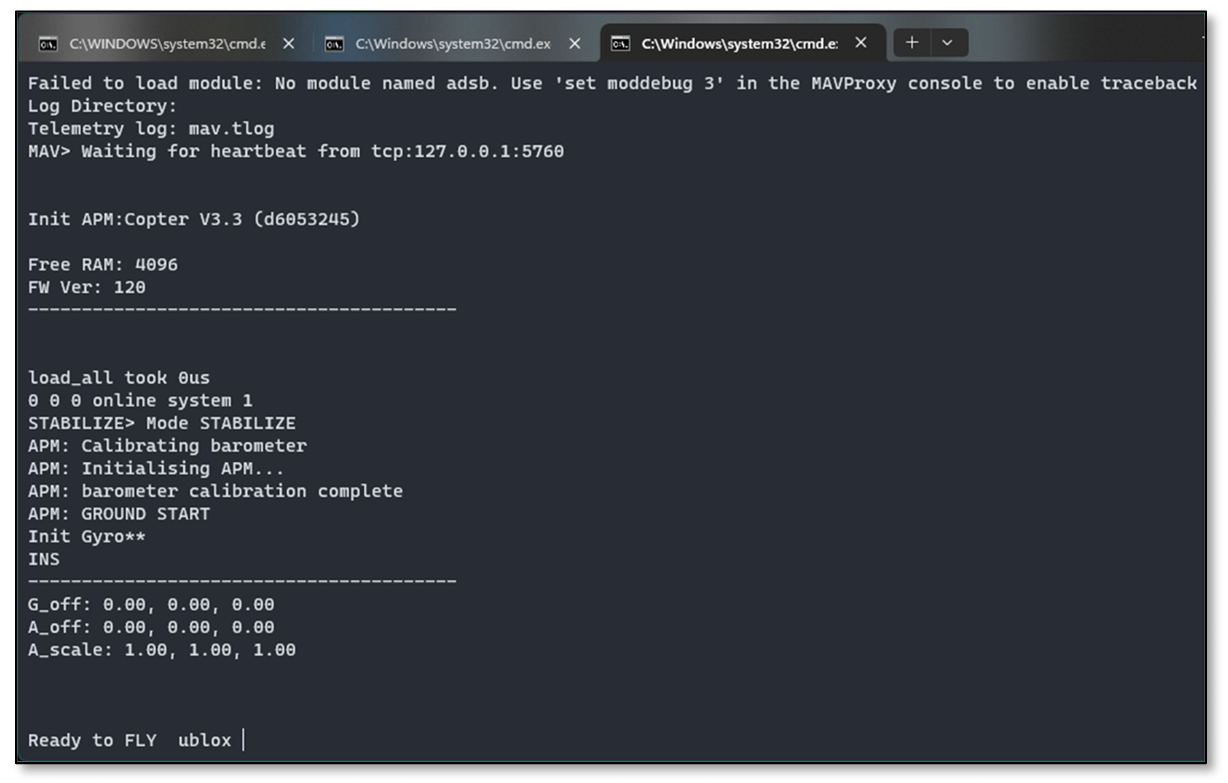1228x783 pixels.
Task: Click the cmd icon on the second tab
Action: (336, 44)
